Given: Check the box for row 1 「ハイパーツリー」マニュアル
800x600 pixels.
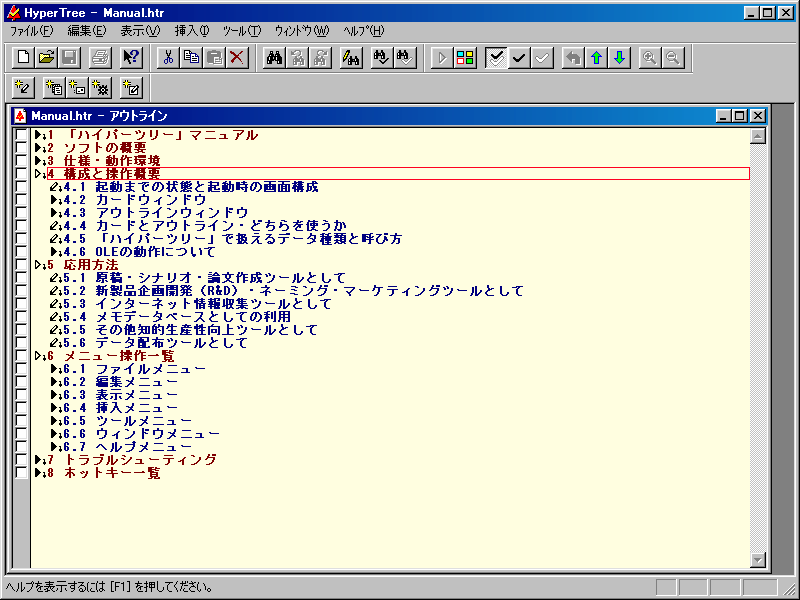Looking at the screenshot, I should (21, 135).
